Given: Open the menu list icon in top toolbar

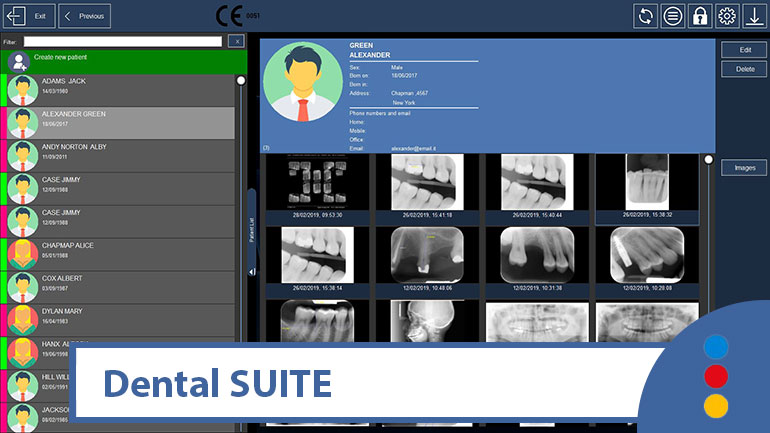Looking at the screenshot, I should tap(673, 16).
